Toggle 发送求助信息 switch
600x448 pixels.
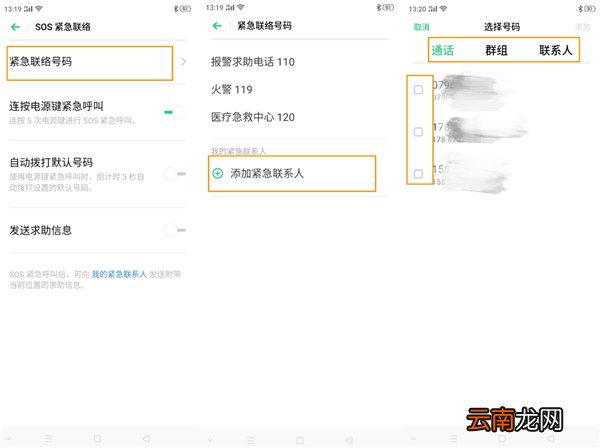(x=174, y=230)
